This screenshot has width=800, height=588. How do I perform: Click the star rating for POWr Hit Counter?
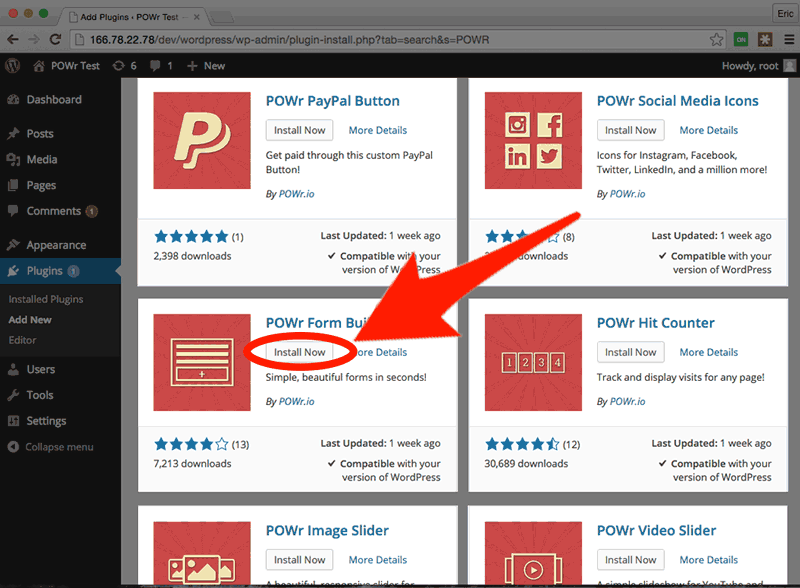tap(522, 445)
